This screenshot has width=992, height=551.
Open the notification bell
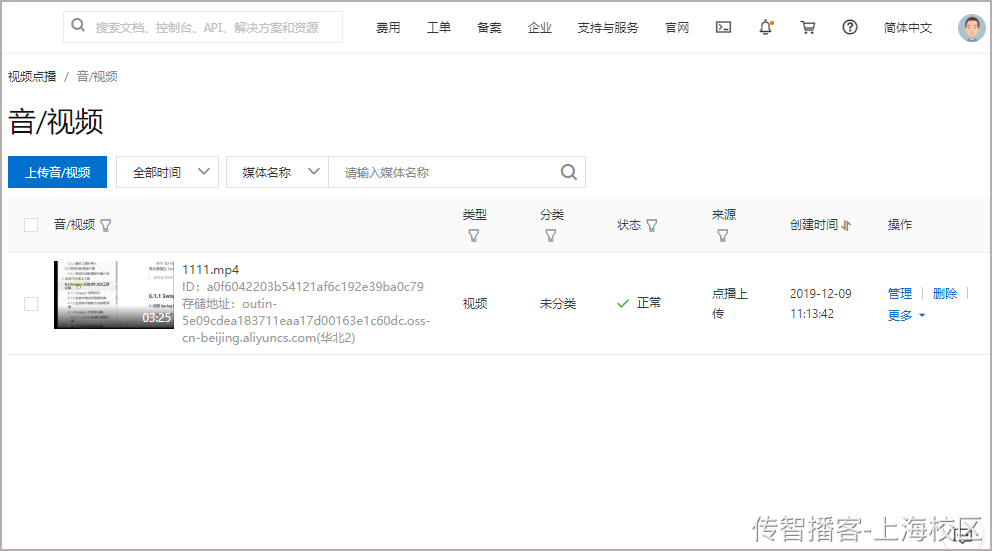point(766,27)
